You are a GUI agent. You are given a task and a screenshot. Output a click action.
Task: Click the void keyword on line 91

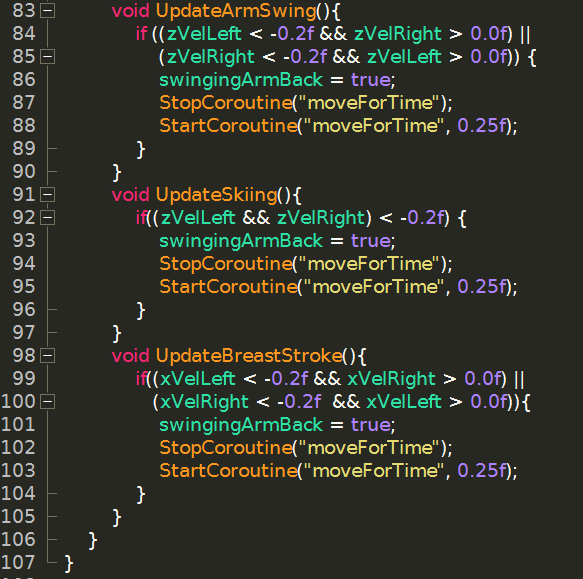click(131, 195)
